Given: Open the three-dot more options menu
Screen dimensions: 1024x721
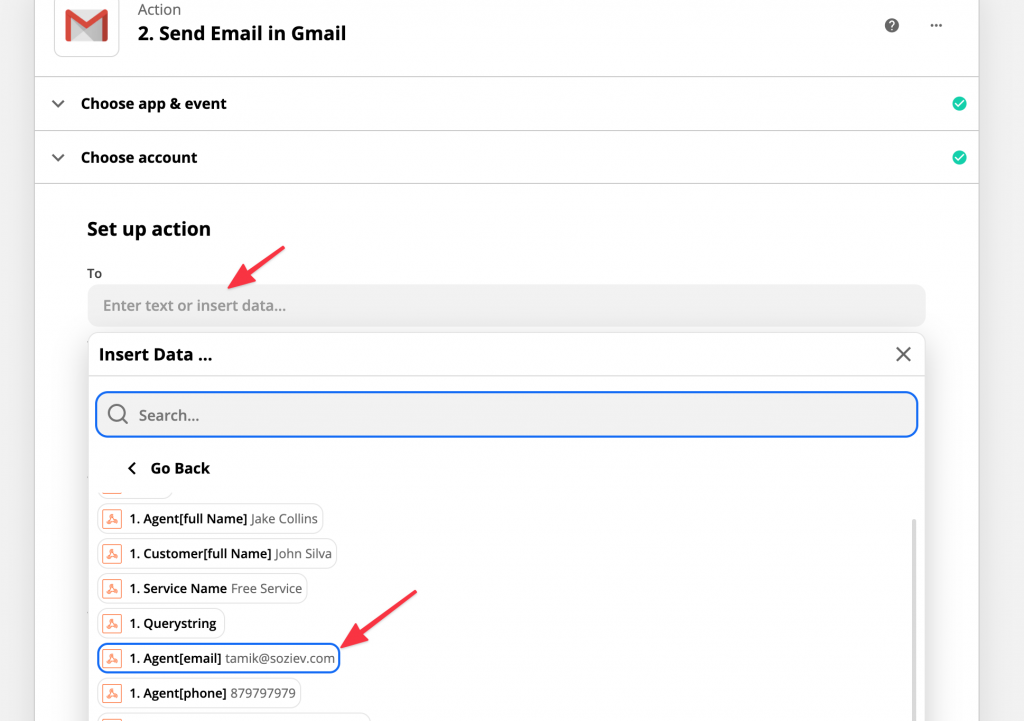Looking at the screenshot, I should point(936,26).
